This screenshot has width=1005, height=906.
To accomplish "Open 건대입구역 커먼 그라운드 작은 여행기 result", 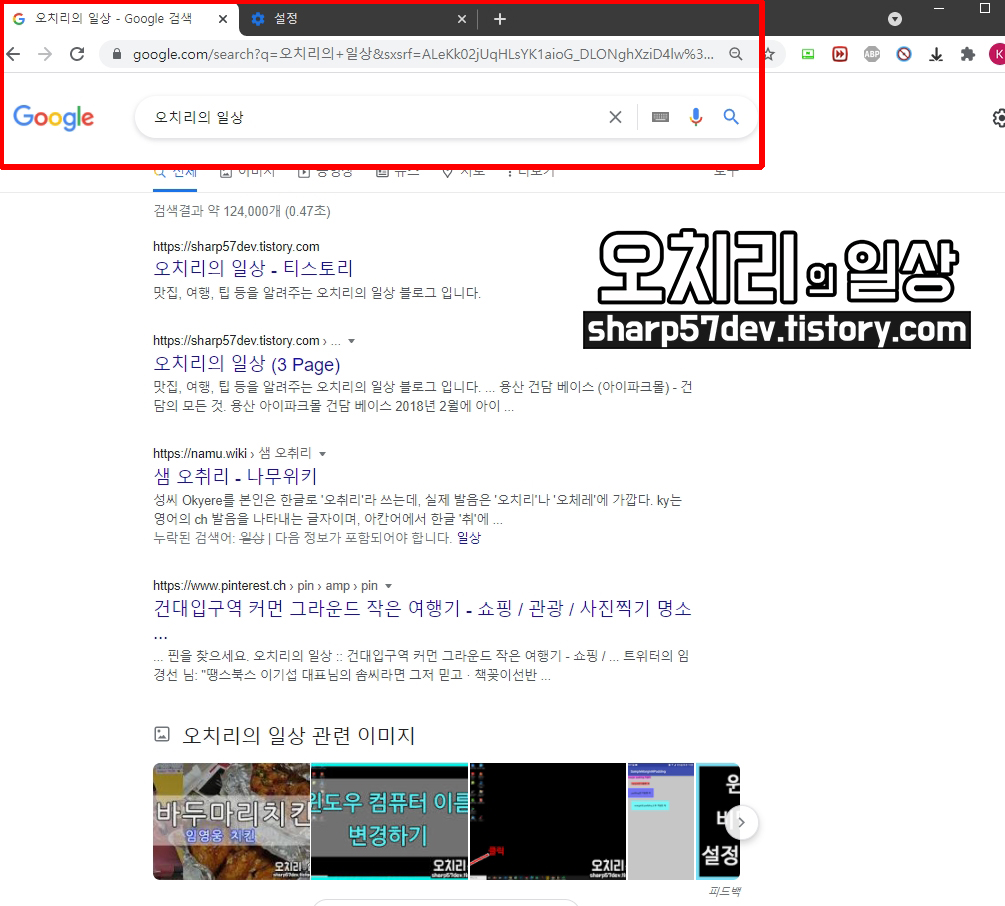I will [422, 608].
